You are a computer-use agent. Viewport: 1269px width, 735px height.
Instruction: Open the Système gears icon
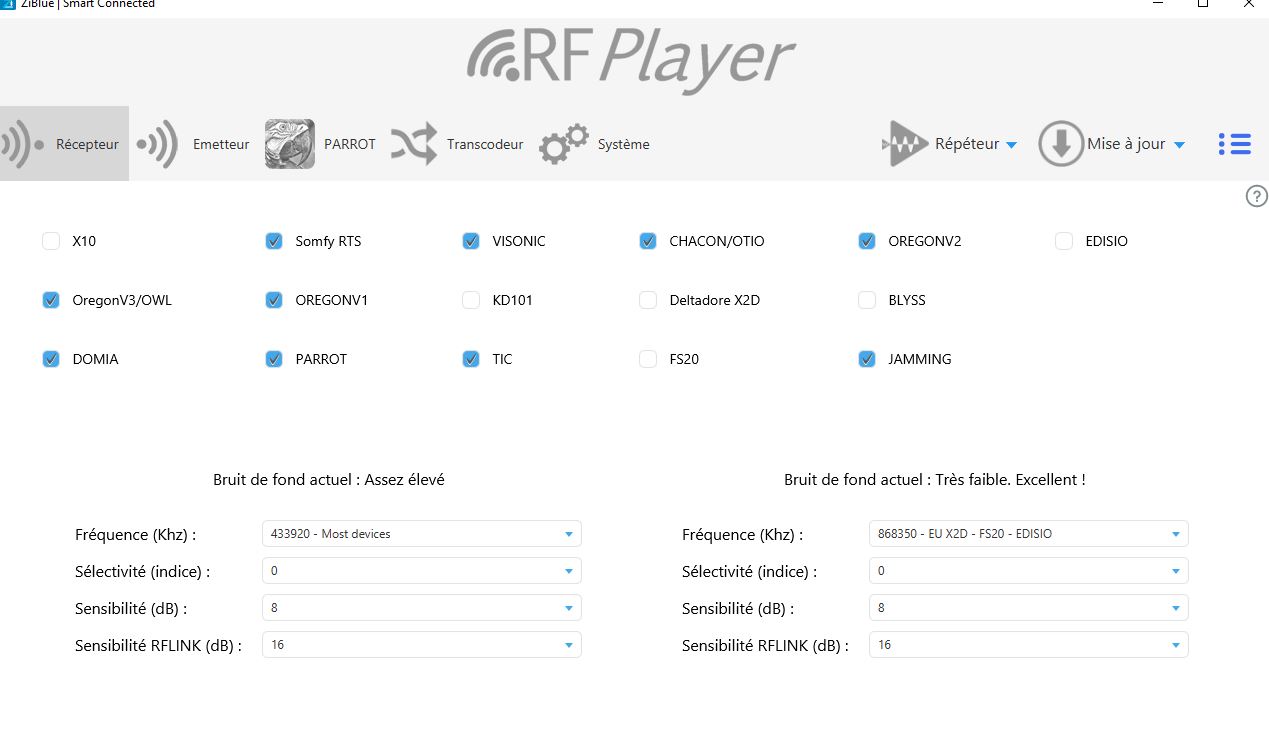tap(564, 144)
